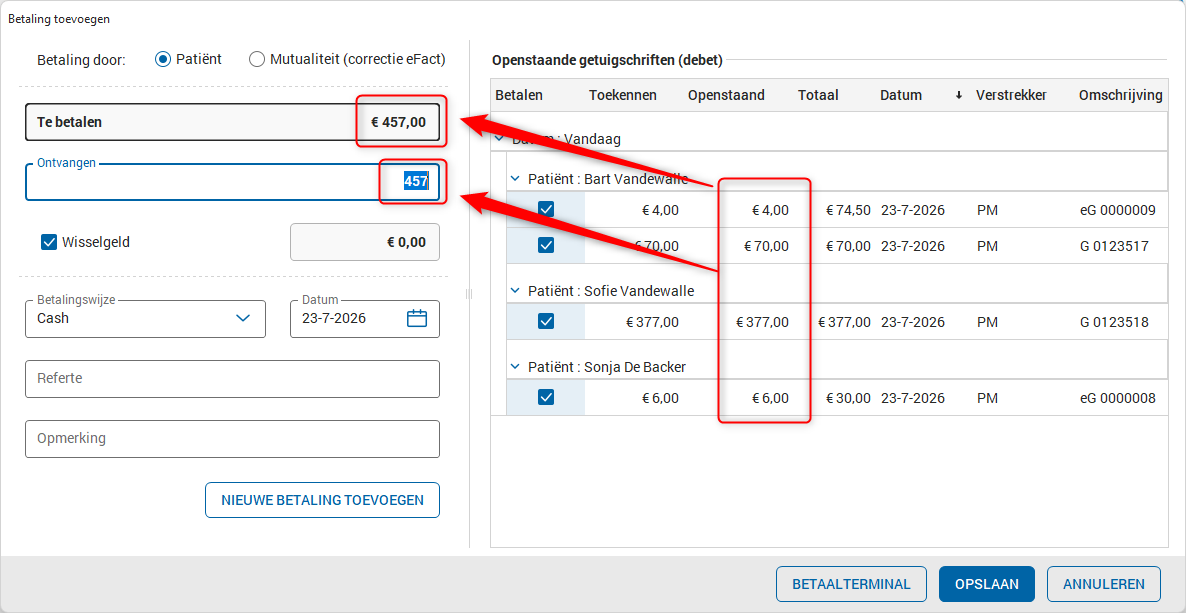Sort by the Openstaand column header
This screenshot has height=613, width=1186.
pos(726,95)
